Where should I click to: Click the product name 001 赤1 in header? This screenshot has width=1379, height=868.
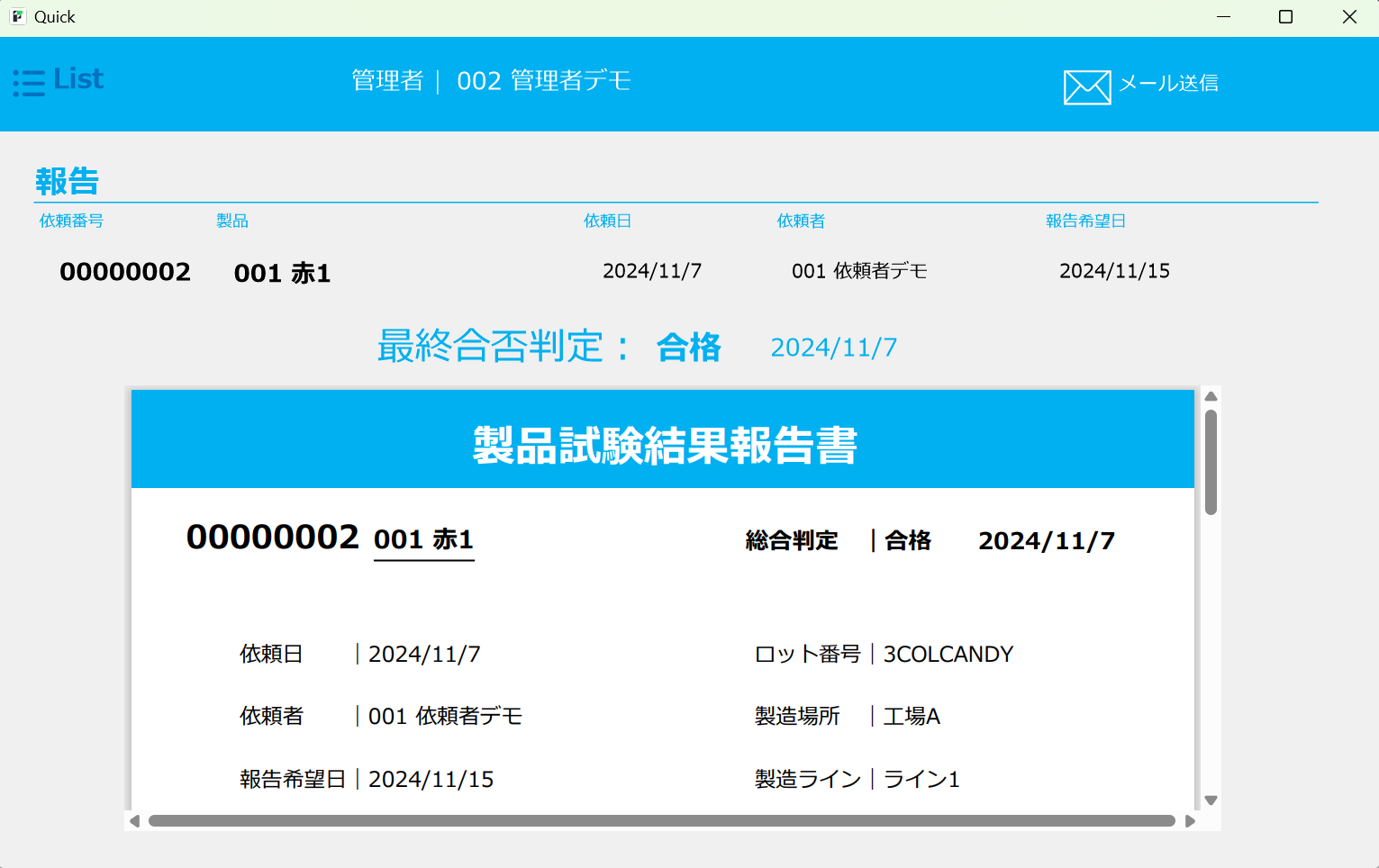(282, 273)
